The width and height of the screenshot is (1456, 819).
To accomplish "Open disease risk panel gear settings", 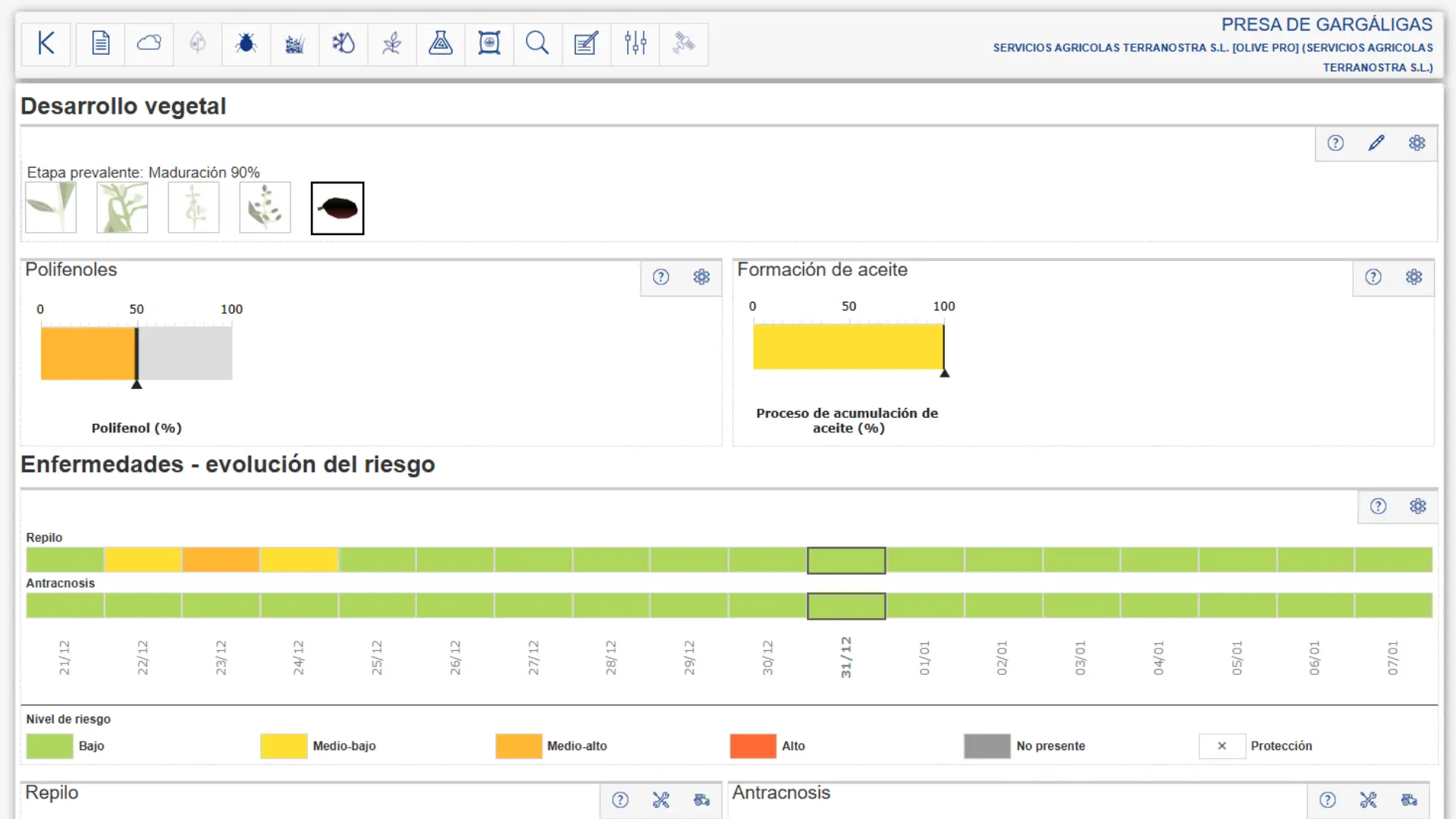I will coord(1417,507).
